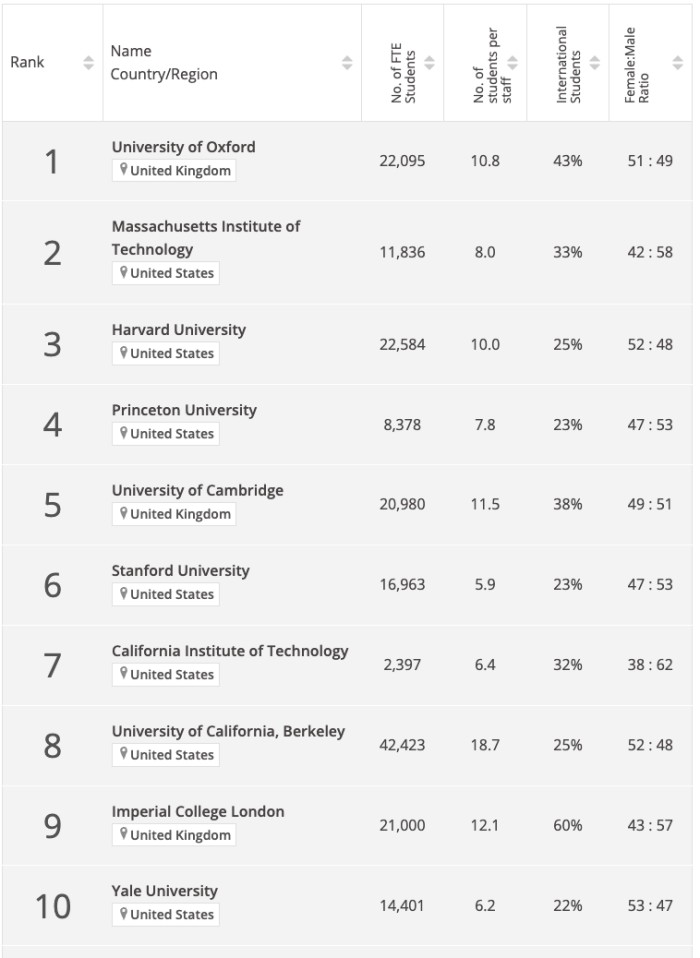Sort by International Students arrows
The image size is (700, 958).
coord(595,63)
